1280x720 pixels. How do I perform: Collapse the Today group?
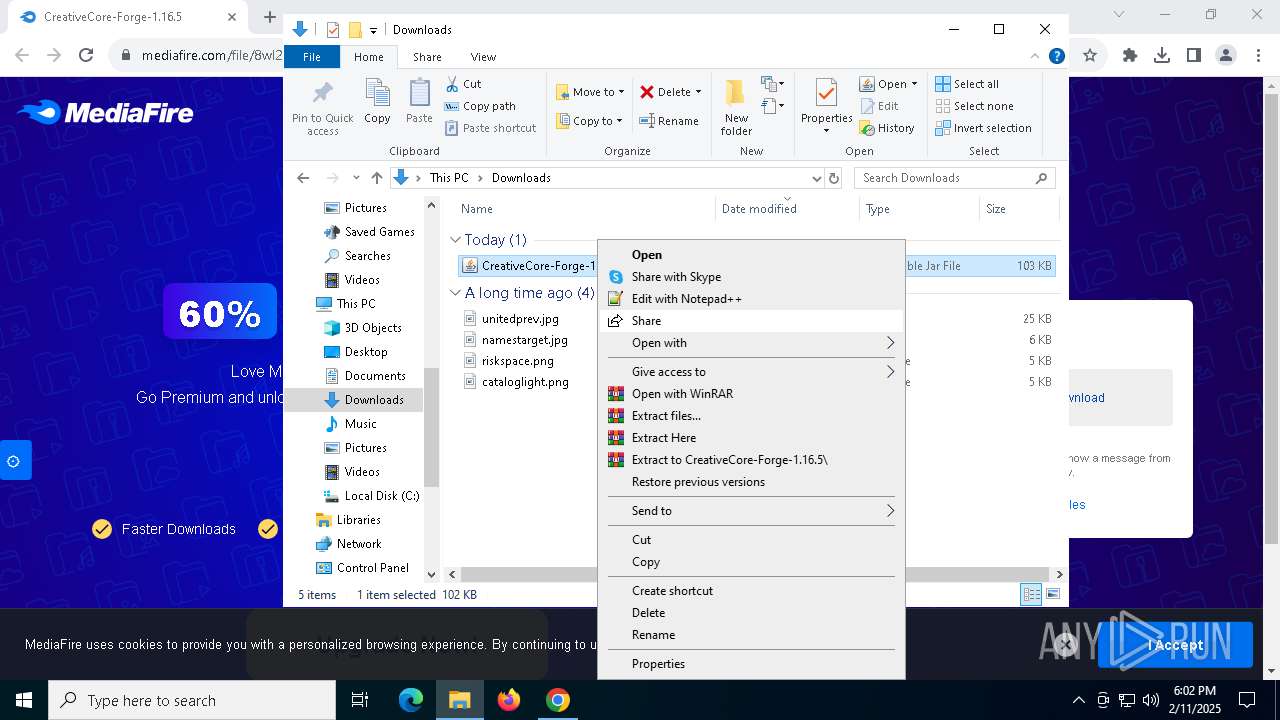coord(455,240)
